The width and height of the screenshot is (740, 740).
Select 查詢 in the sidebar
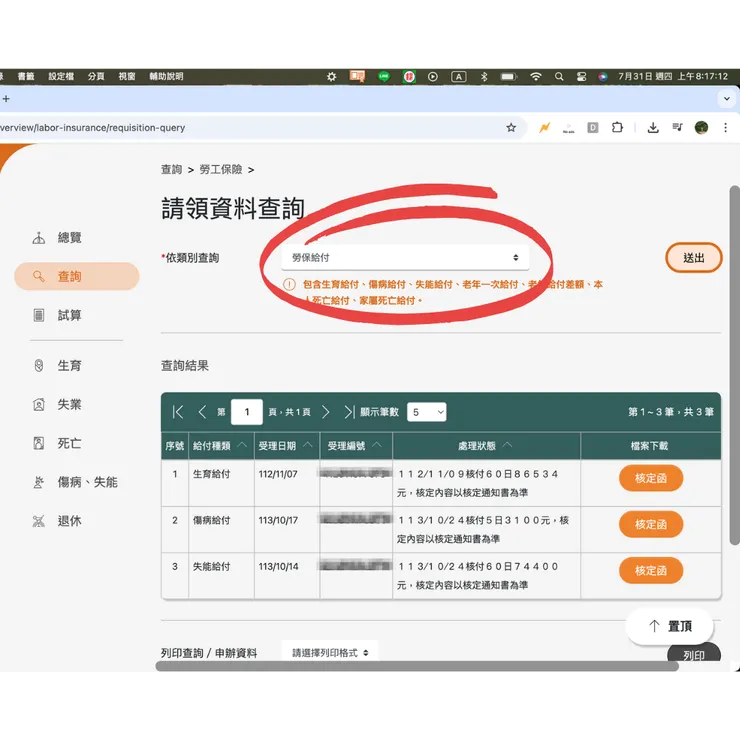pyautogui.click(x=77, y=276)
